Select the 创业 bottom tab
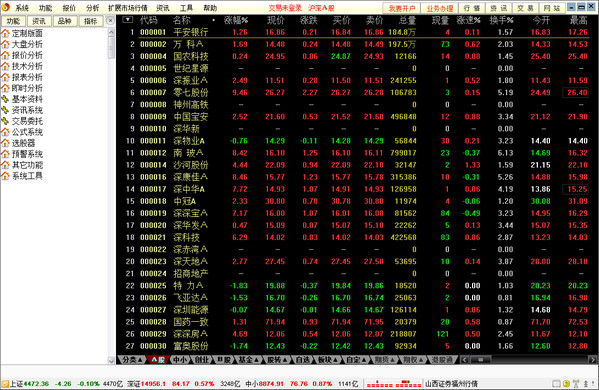Image resolution: width=599 pixels, height=390 pixels. click(x=202, y=359)
